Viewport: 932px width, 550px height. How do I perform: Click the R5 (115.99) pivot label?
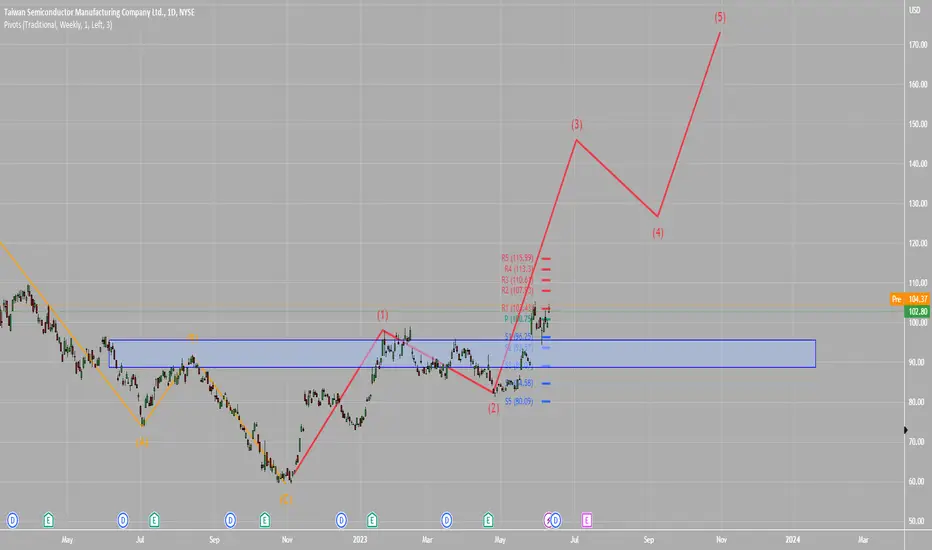pos(517,258)
